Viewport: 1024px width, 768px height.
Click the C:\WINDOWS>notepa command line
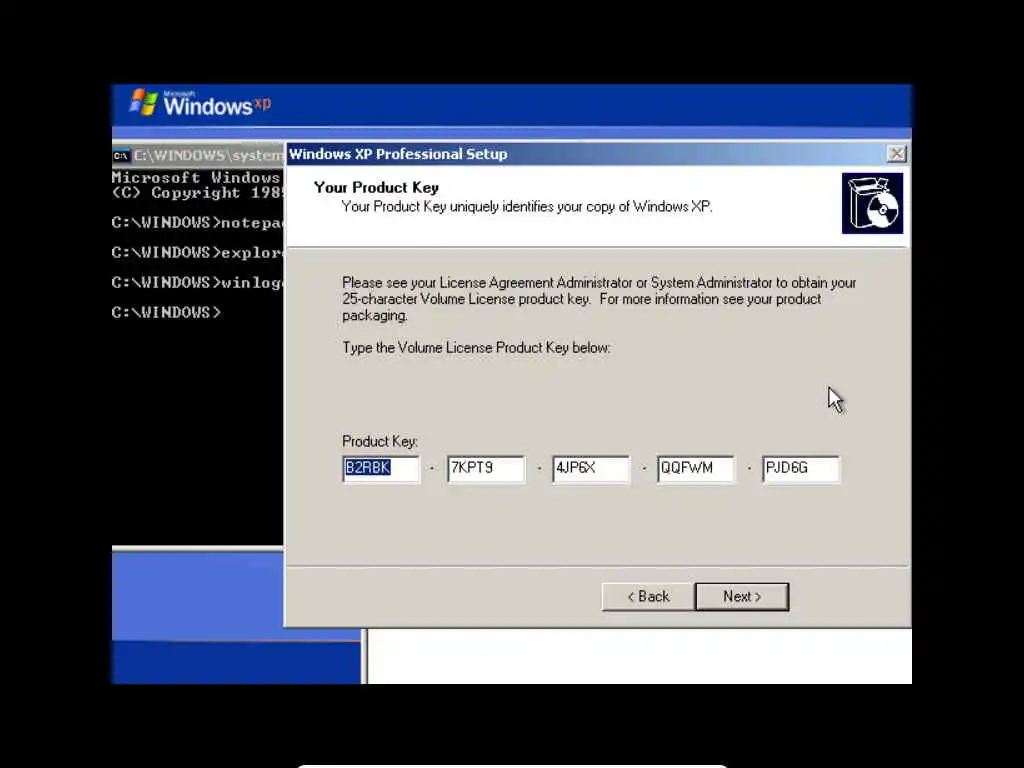(197, 223)
